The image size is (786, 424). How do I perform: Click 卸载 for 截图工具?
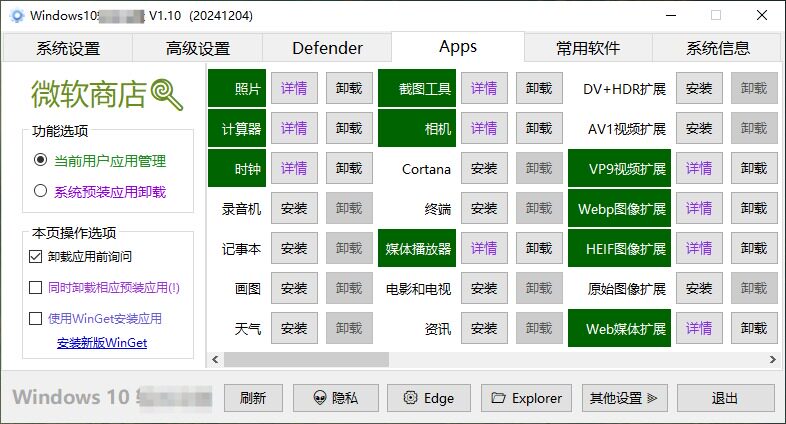click(539, 88)
